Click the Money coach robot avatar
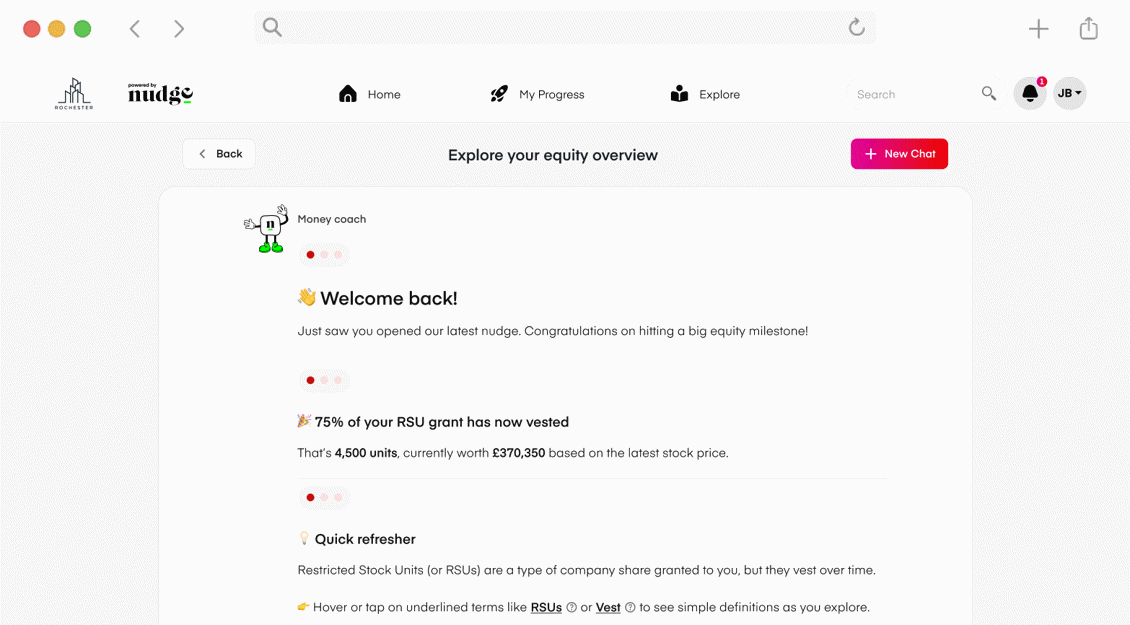This screenshot has width=1130, height=625. tap(264, 228)
